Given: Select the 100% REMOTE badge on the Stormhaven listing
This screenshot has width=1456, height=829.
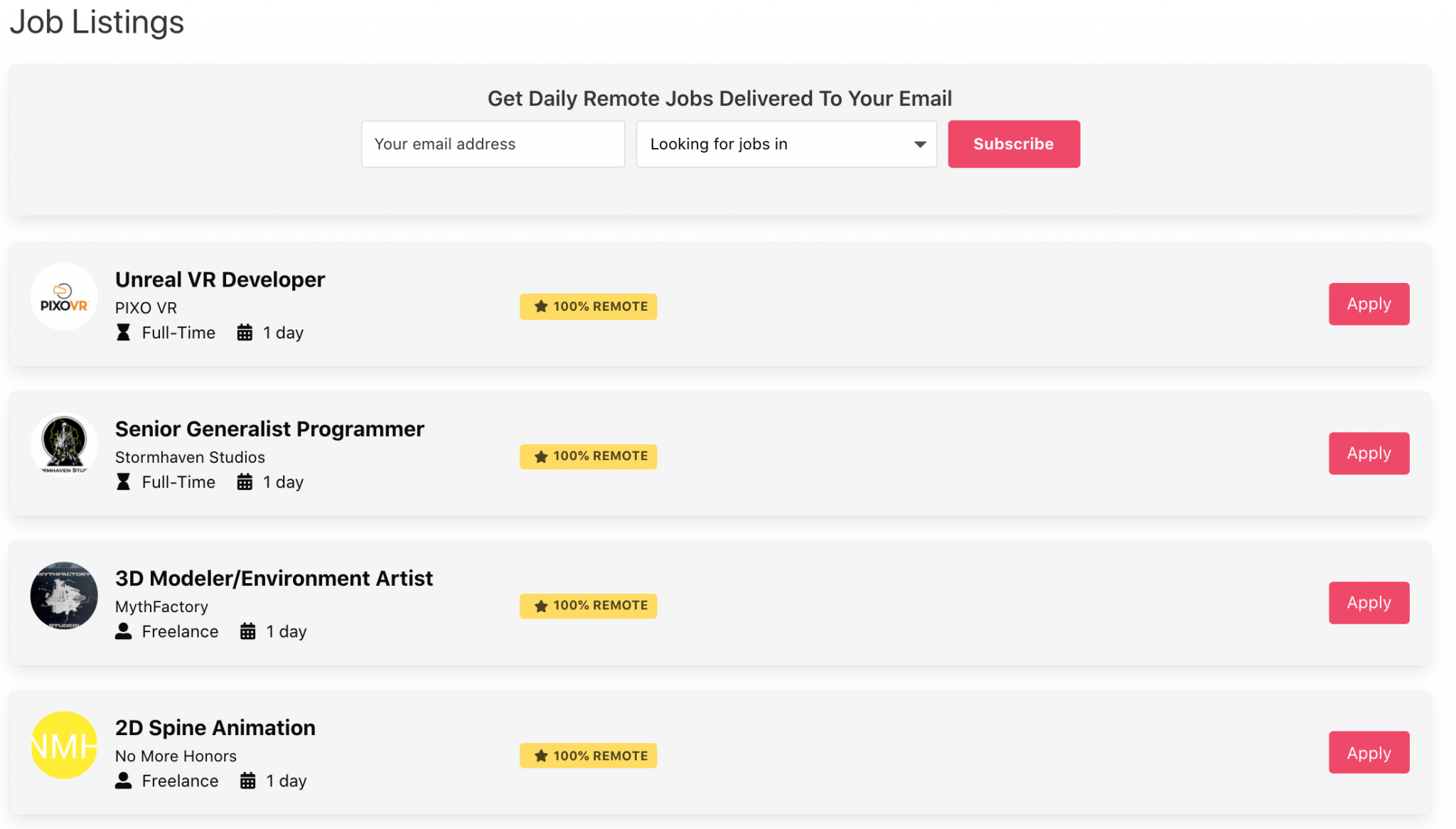Looking at the screenshot, I should point(588,456).
